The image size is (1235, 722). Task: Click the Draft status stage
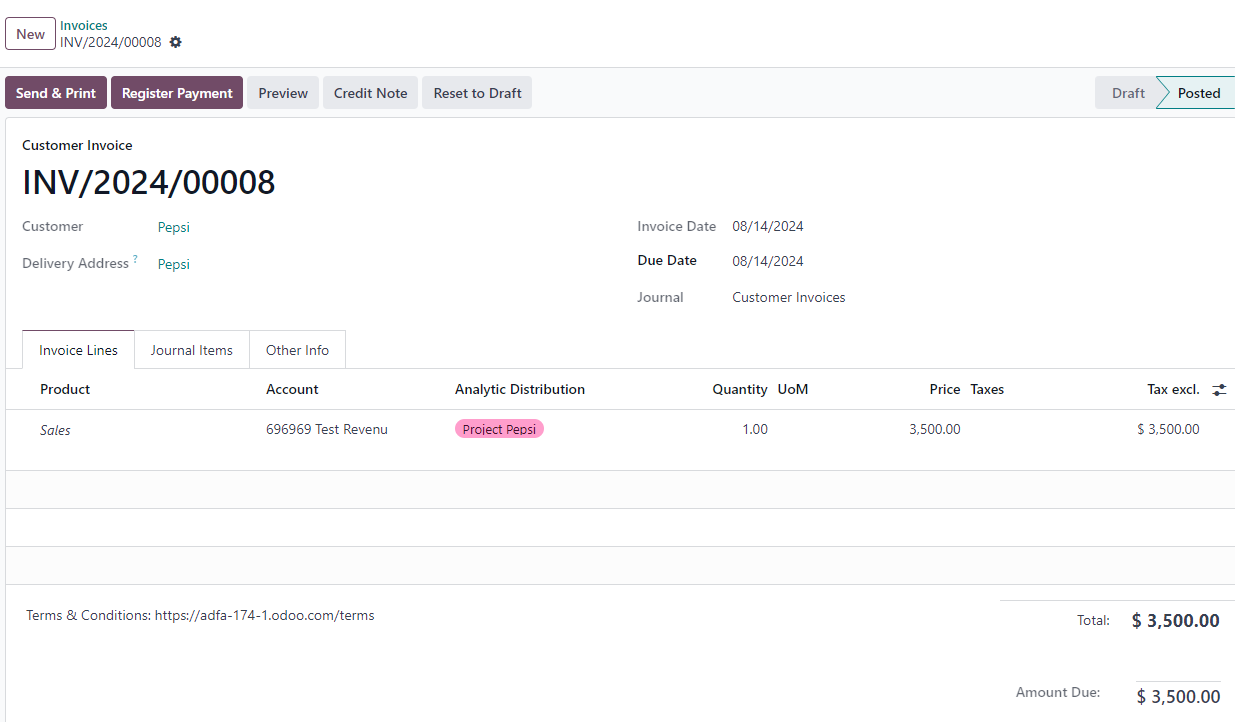pos(1128,93)
